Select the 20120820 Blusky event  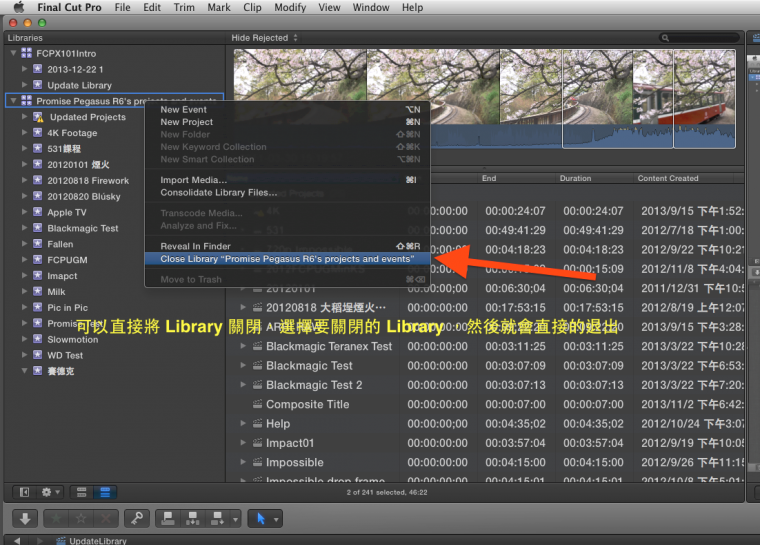pyautogui.click(x=83, y=196)
